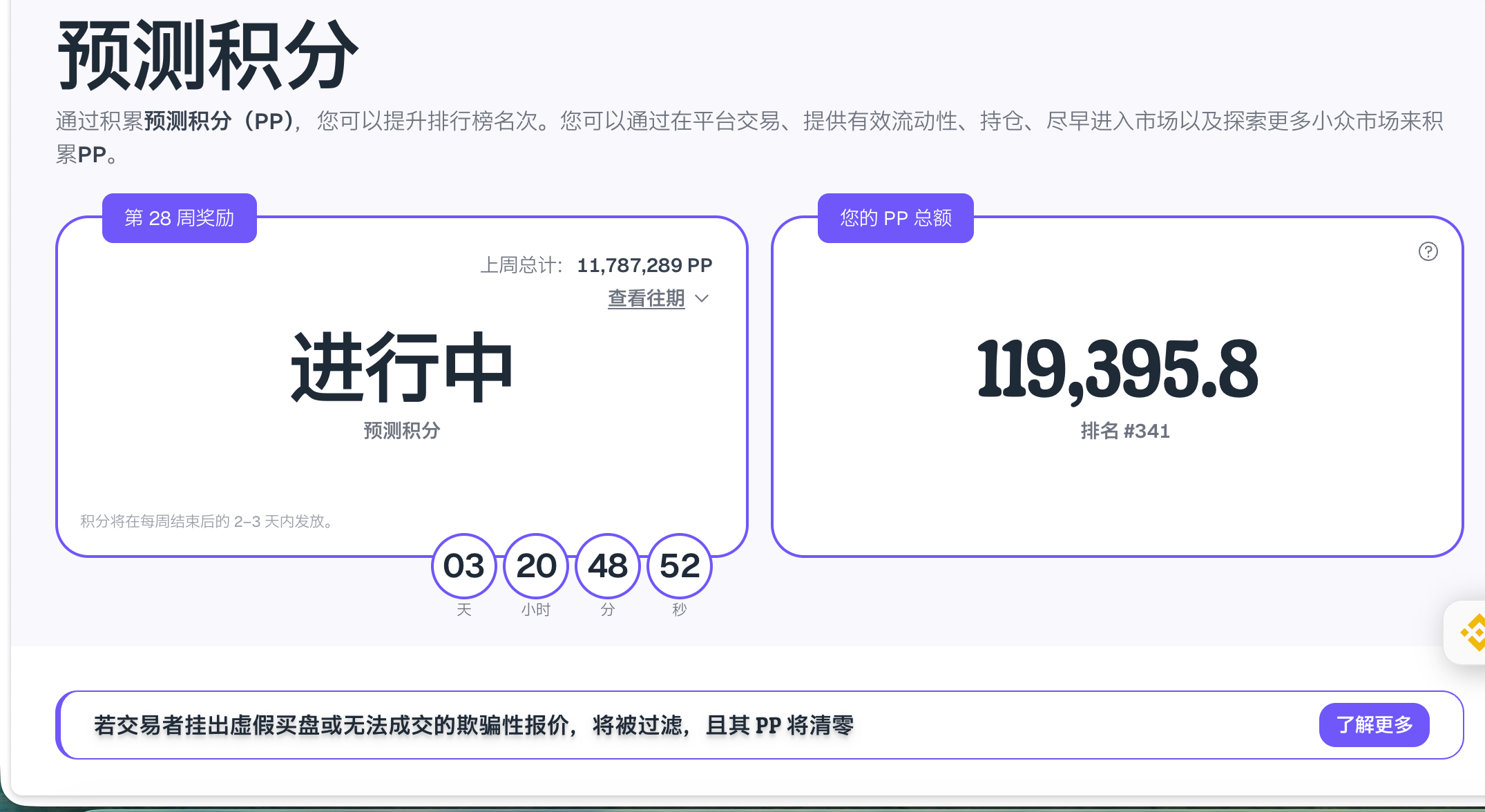Click the 11,787,289 PP last week total

(x=644, y=265)
